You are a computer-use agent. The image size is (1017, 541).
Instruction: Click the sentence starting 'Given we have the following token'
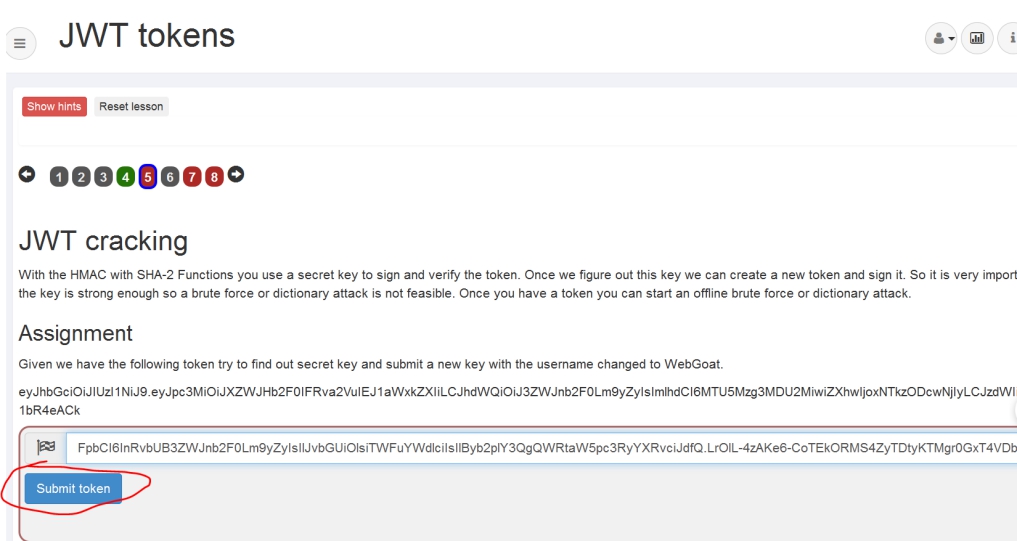(370, 364)
